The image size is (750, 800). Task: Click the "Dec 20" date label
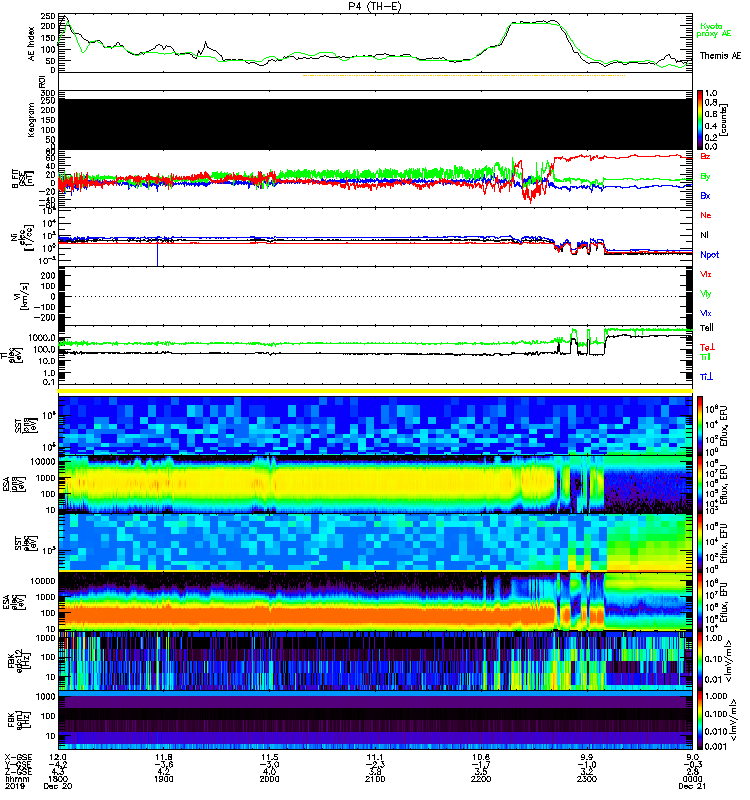click(58, 786)
